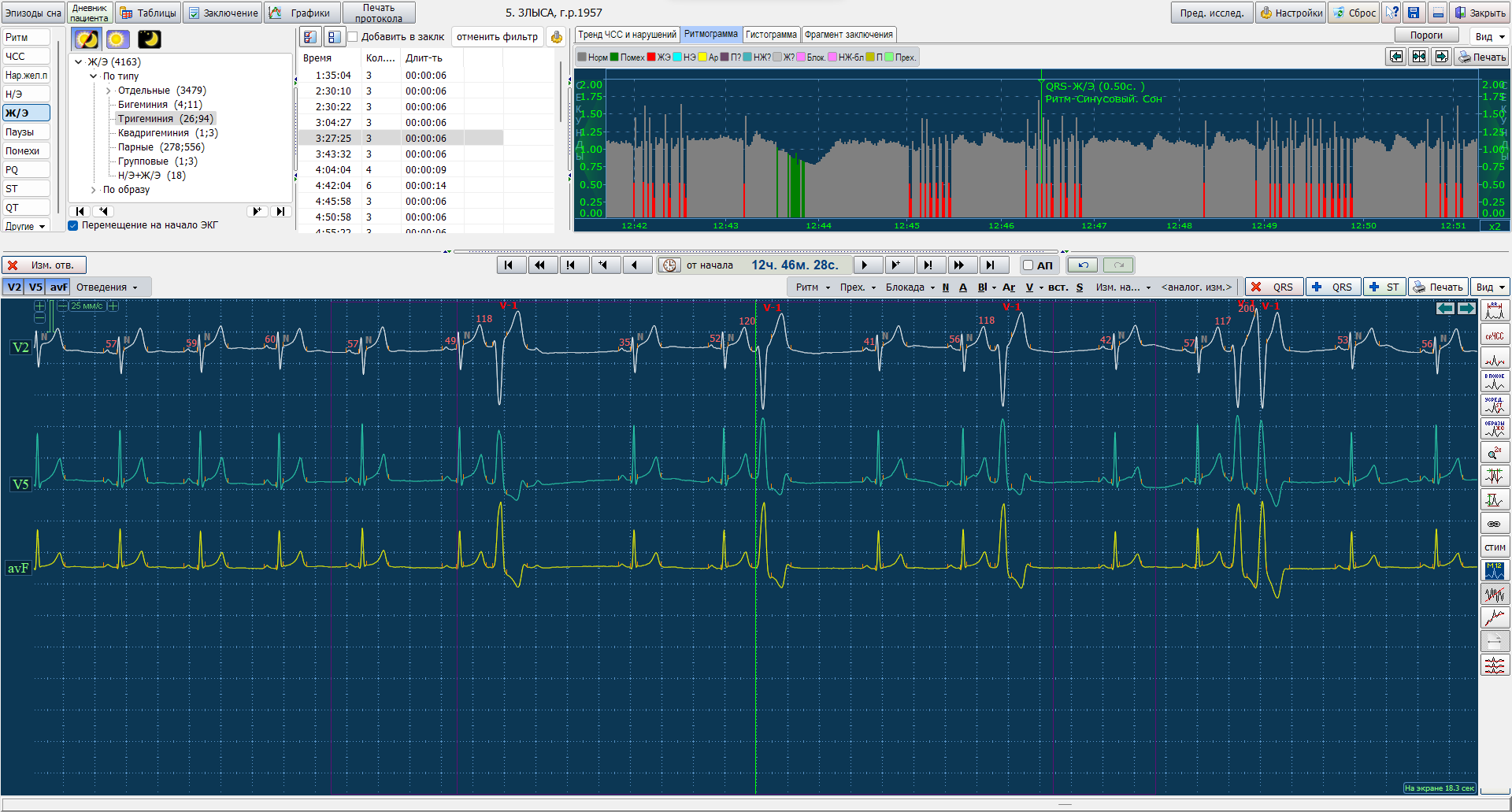Select the night moon filter icon
Screen dimensions: 1512x812
(x=149, y=39)
